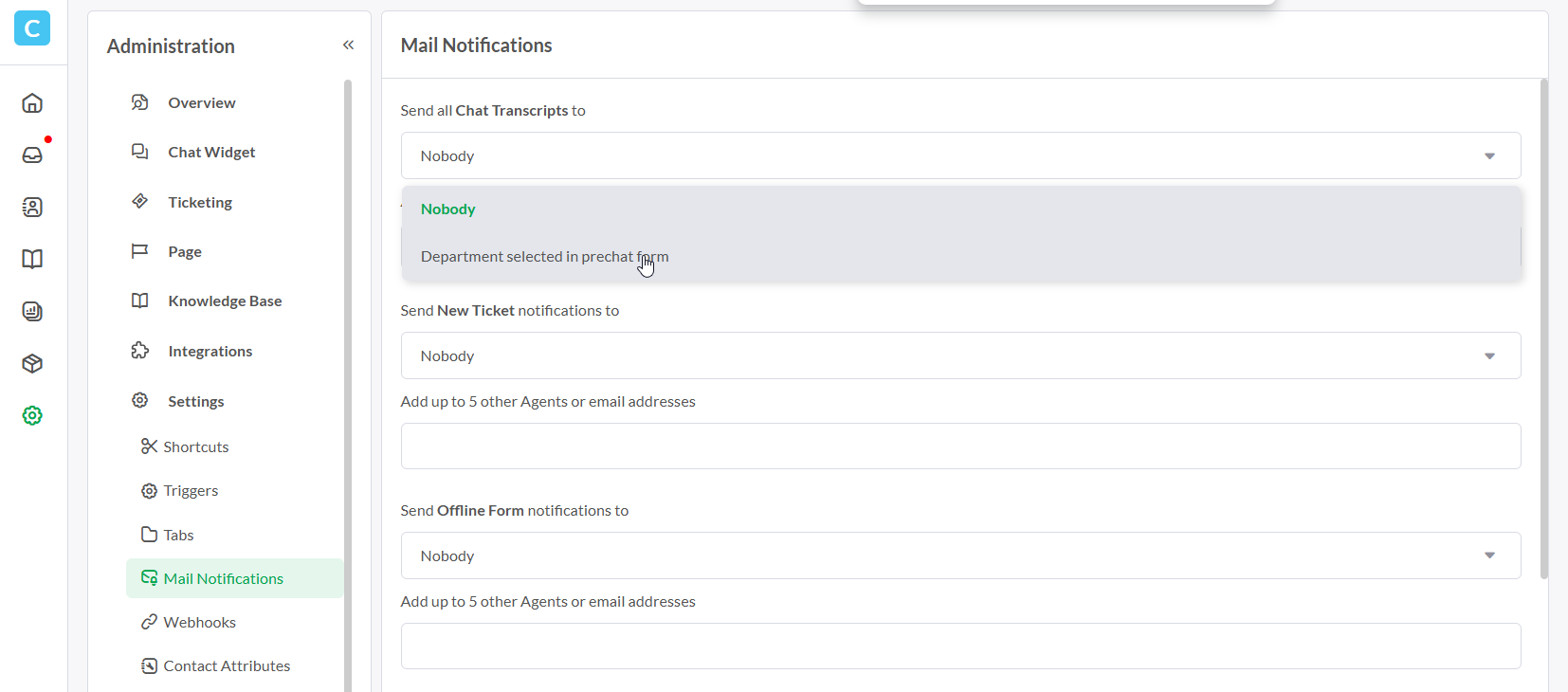Screen dimensions: 1568x692
Task: Go to the Webhooks settings page
Action: (199, 622)
